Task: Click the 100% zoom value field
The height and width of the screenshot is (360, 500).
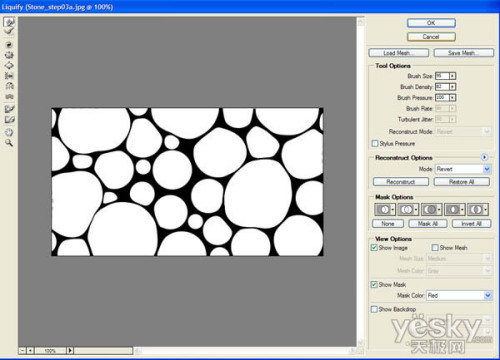Action: (50, 350)
